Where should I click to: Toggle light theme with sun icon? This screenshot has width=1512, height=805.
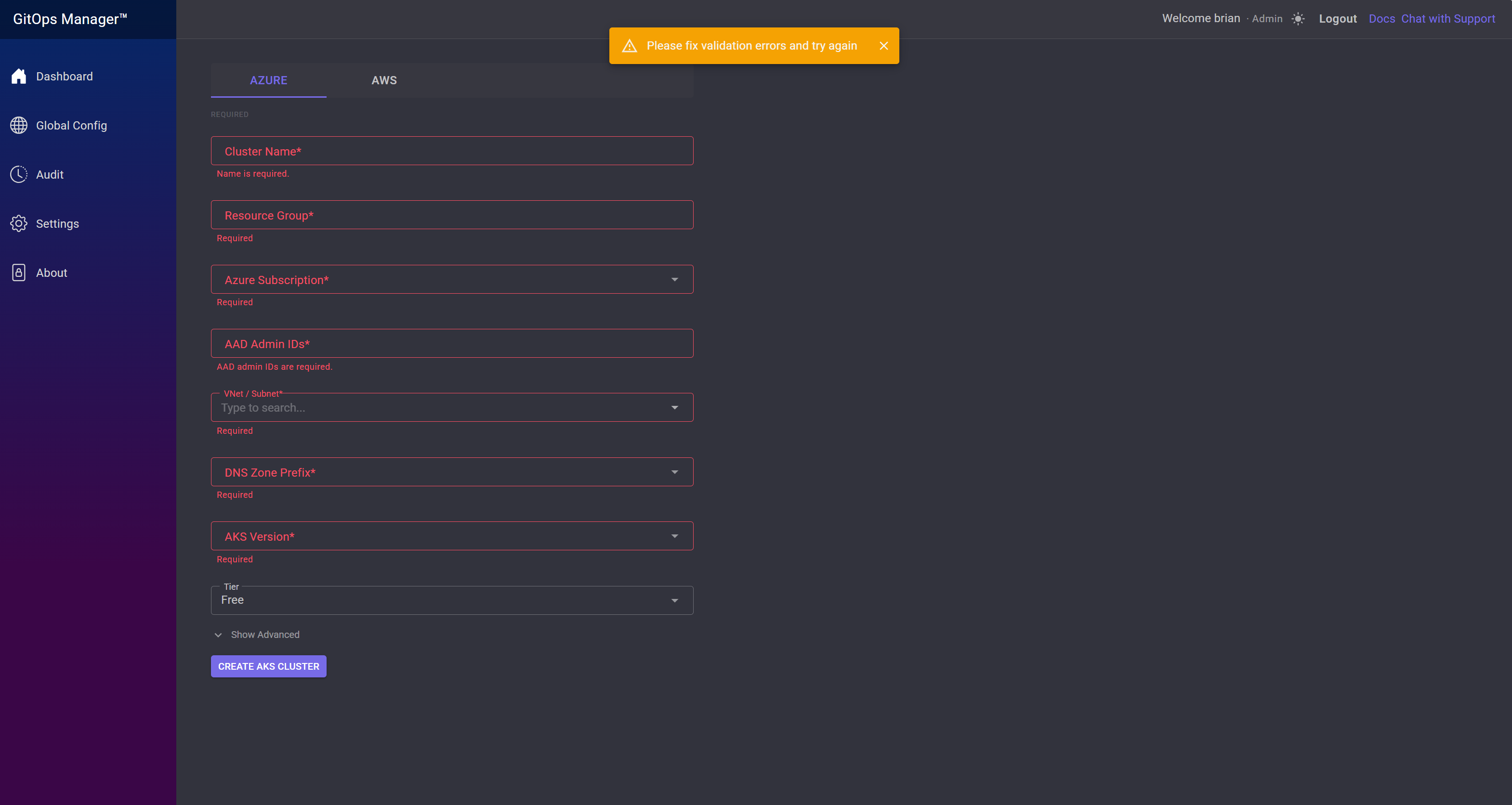point(1298,19)
